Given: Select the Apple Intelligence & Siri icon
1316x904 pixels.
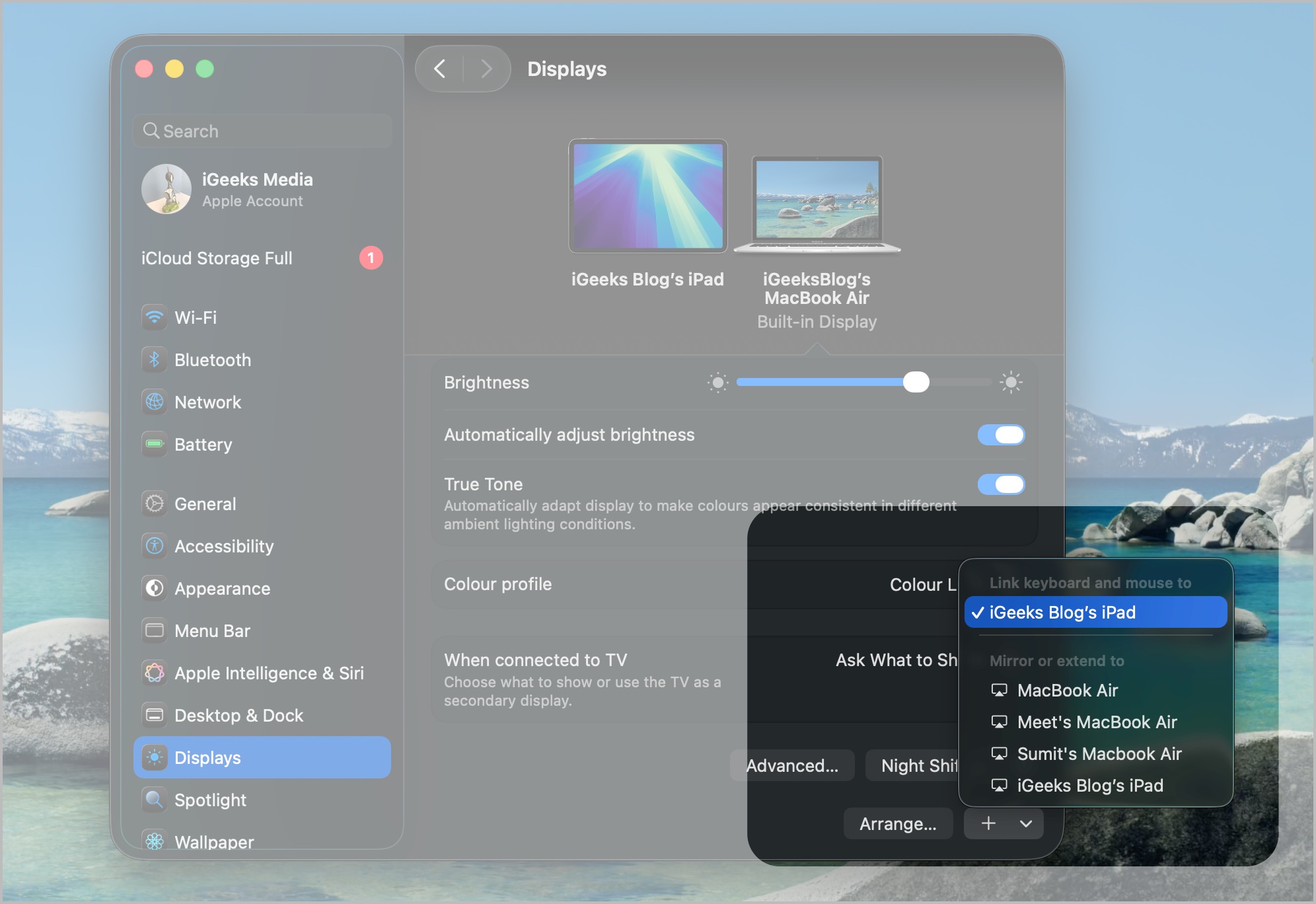Looking at the screenshot, I should 154,673.
